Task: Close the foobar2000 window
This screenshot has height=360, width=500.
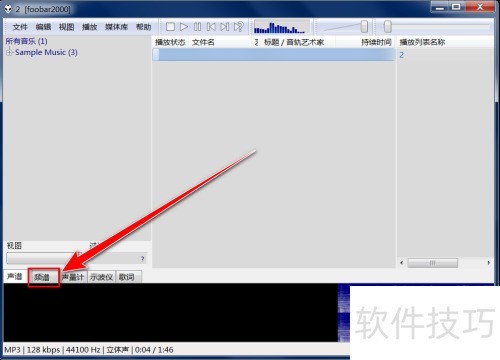Action: [x=480, y=7]
